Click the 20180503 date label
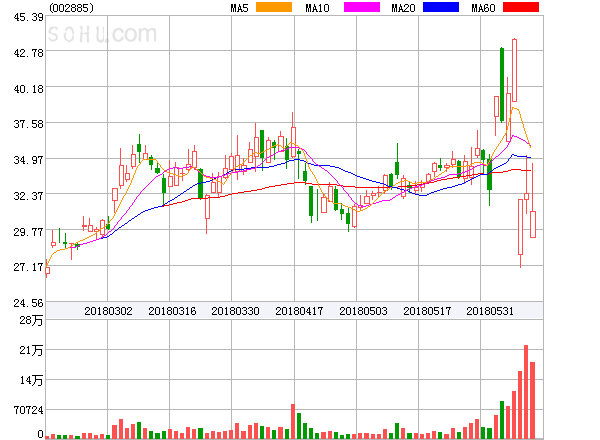Viewport: 600px width, 440px height. click(x=363, y=311)
